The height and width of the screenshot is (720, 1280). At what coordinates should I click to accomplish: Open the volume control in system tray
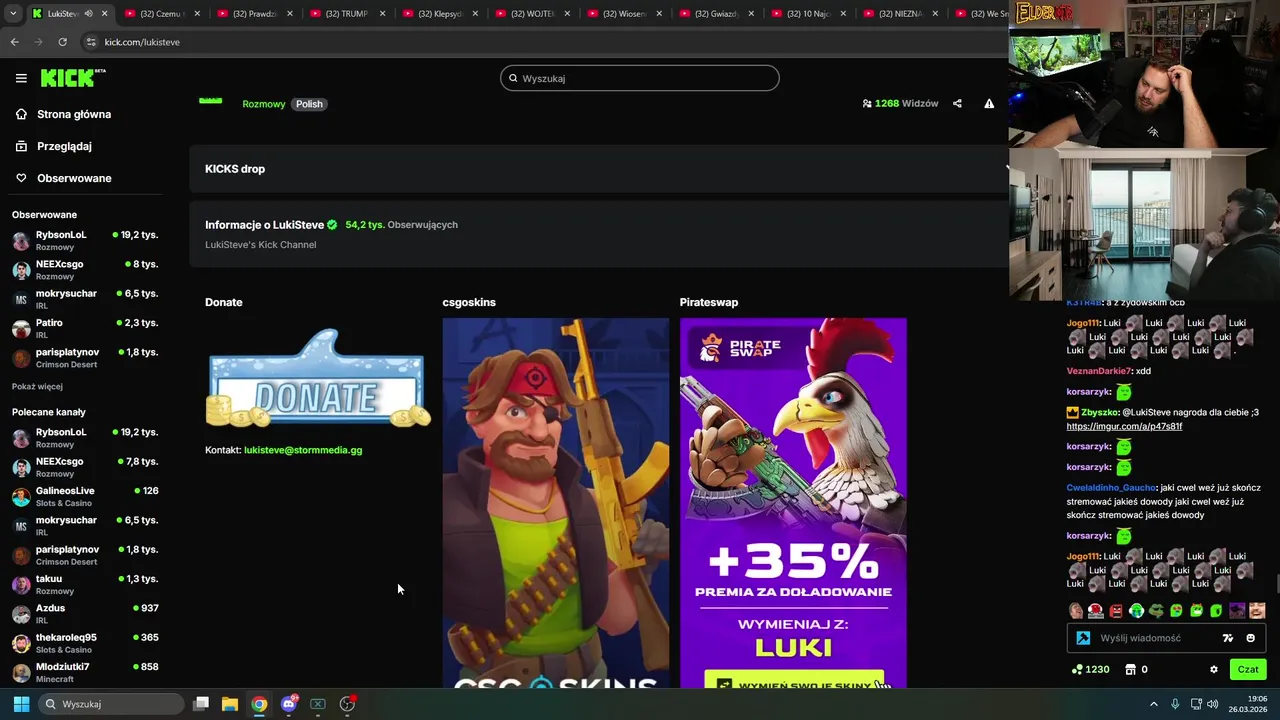(x=1213, y=704)
